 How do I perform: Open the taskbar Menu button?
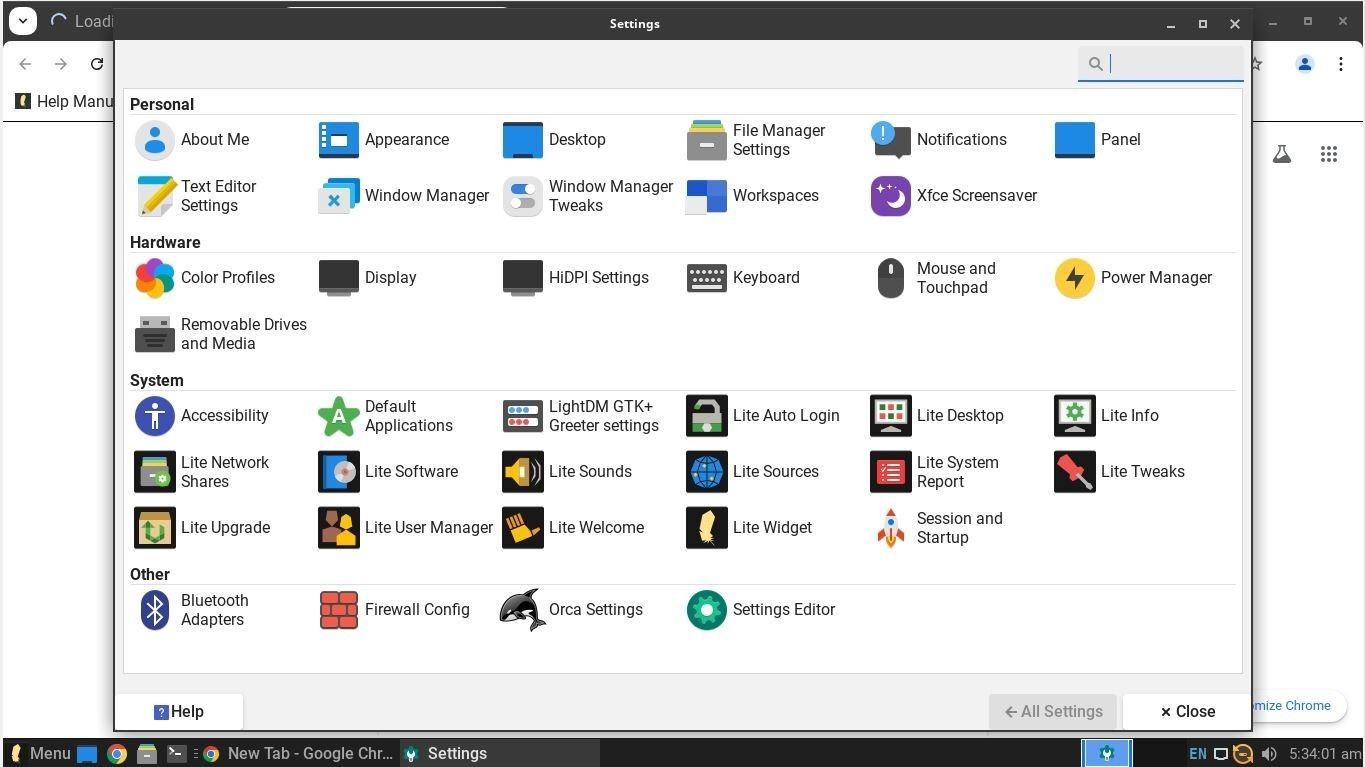(x=40, y=754)
